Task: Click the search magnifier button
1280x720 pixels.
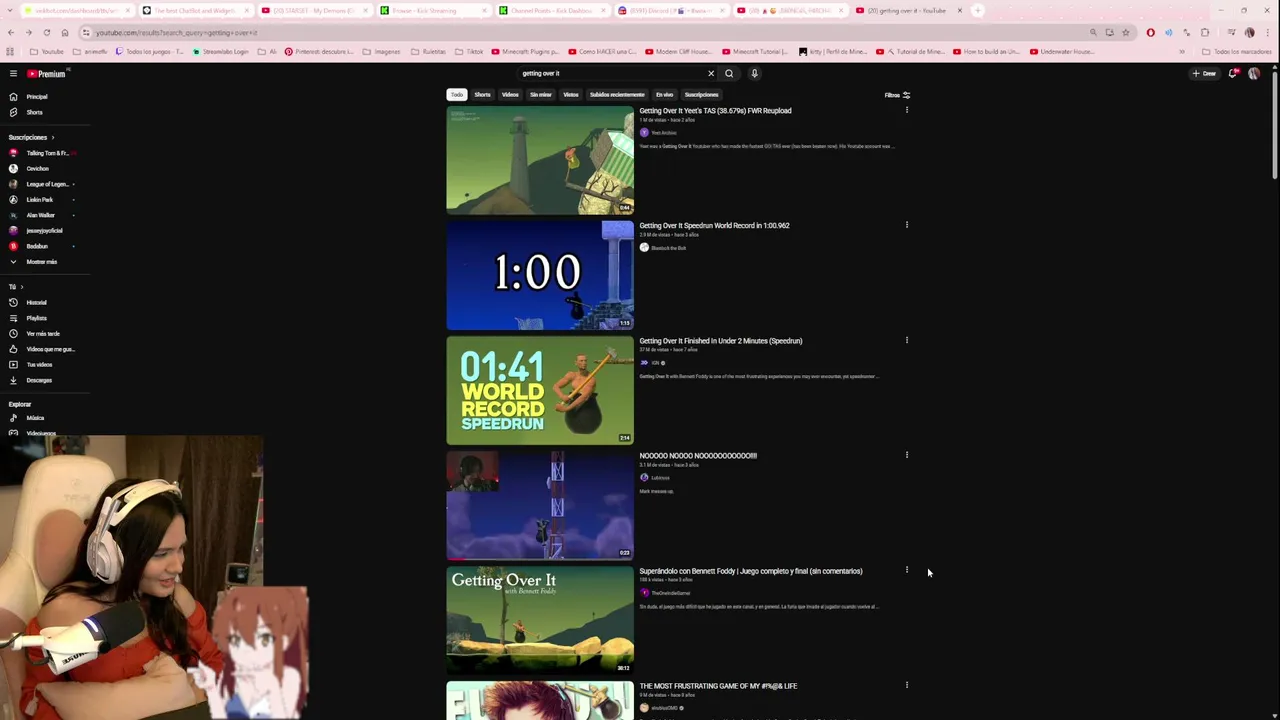Action: pyautogui.click(x=729, y=73)
